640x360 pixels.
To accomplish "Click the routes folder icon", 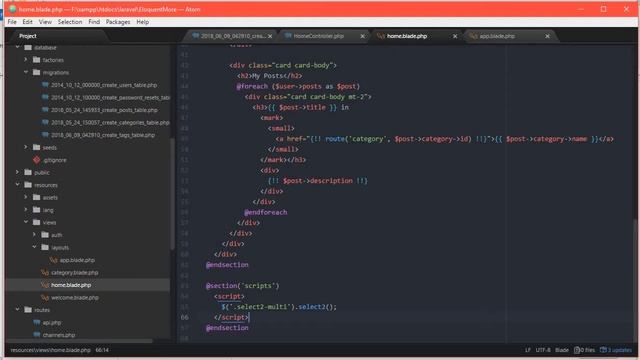I will coord(28,310).
